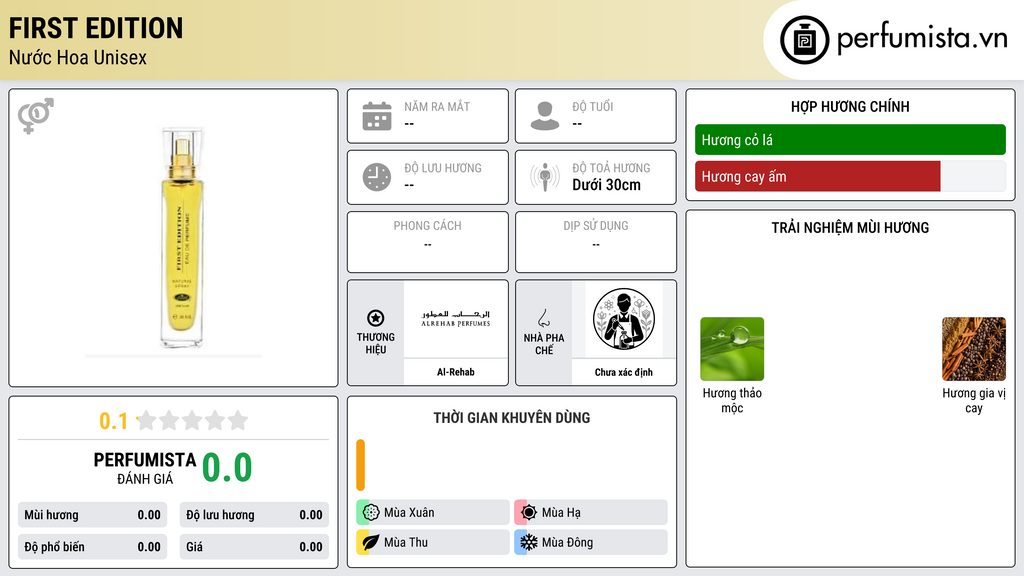
Task: Click the Nước Hoa Unisex subtitle
Action: [78, 57]
